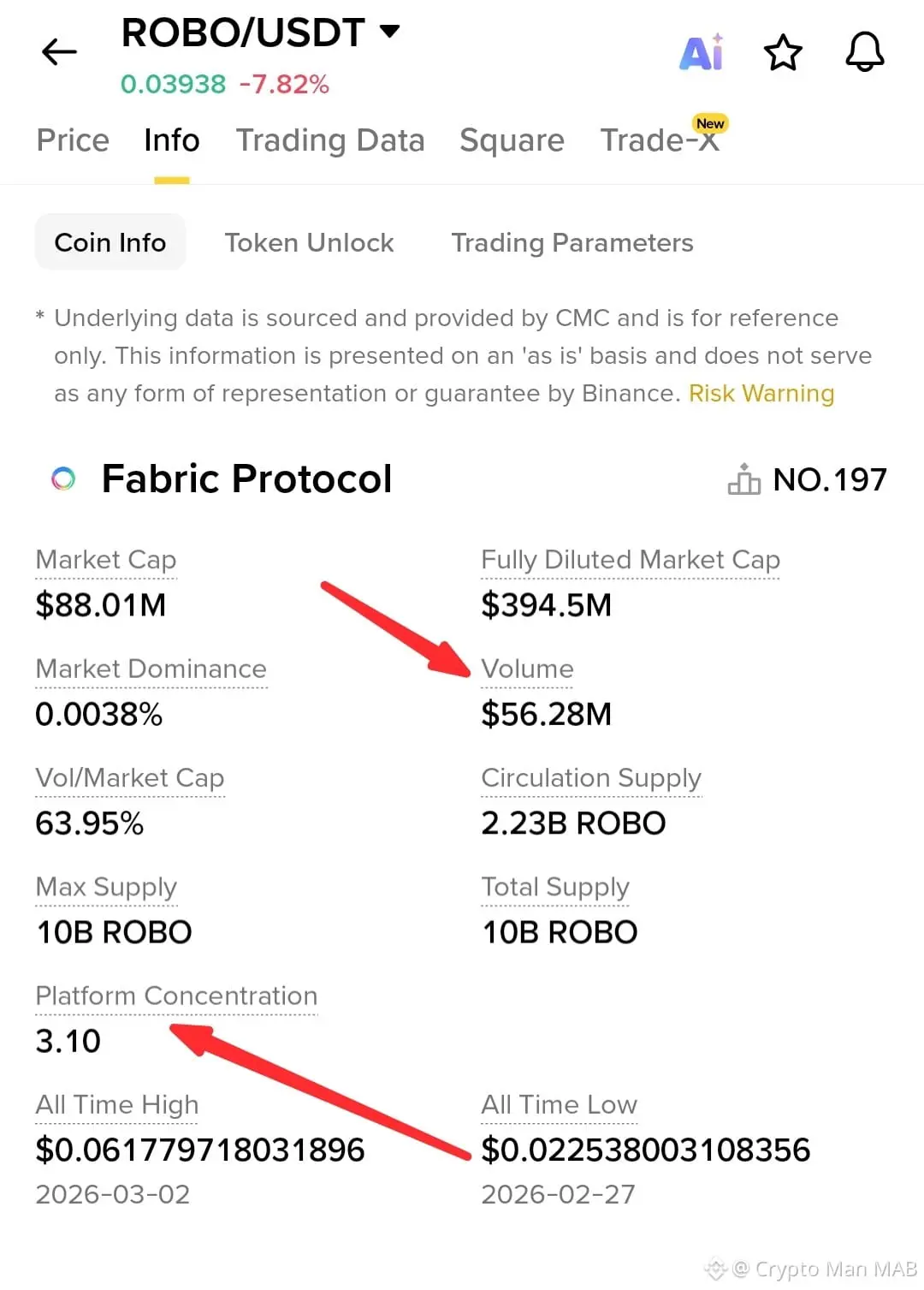Open the AI assistant icon

pyautogui.click(x=702, y=53)
